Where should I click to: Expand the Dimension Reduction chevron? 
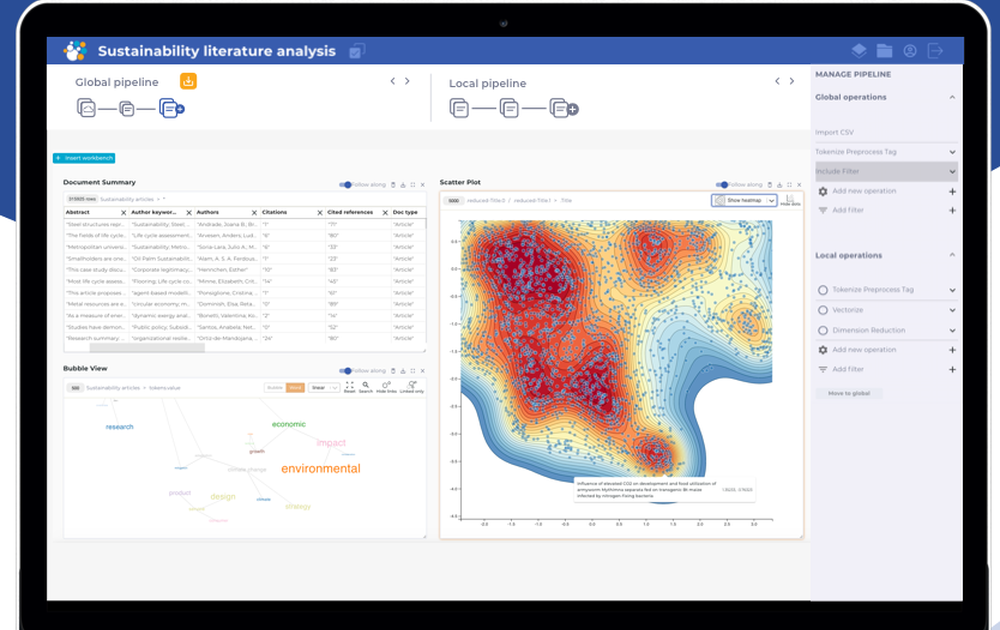tap(952, 330)
